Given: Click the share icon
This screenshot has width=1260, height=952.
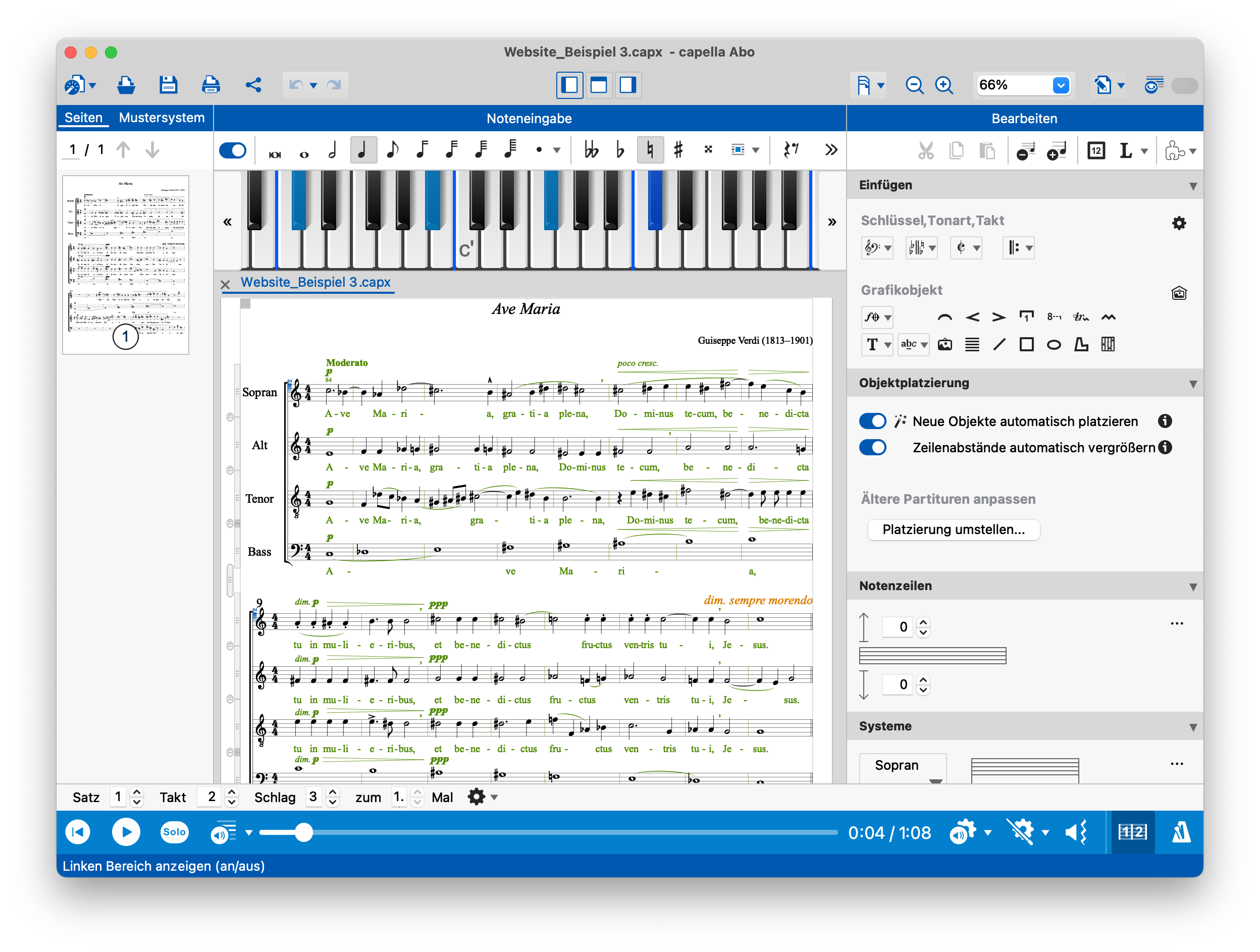Looking at the screenshot, I should point(253,85).
